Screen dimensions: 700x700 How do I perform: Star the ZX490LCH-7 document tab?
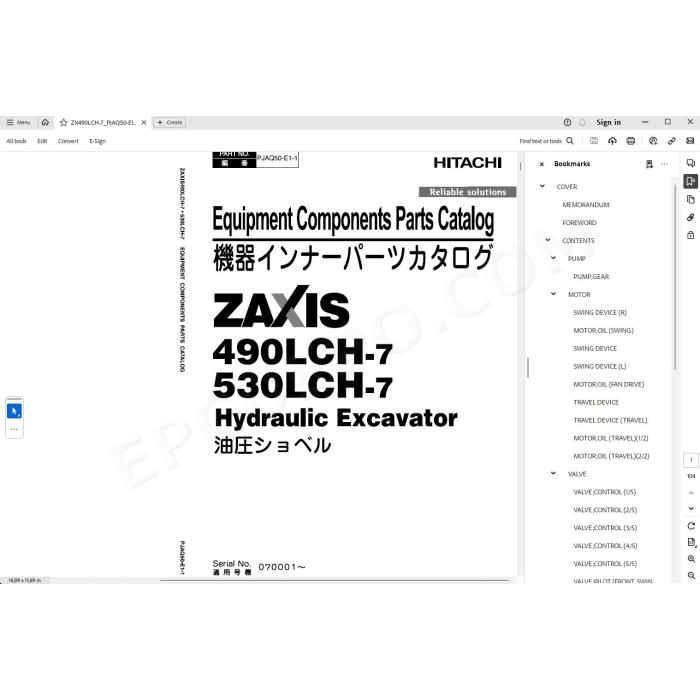point(63,122)
